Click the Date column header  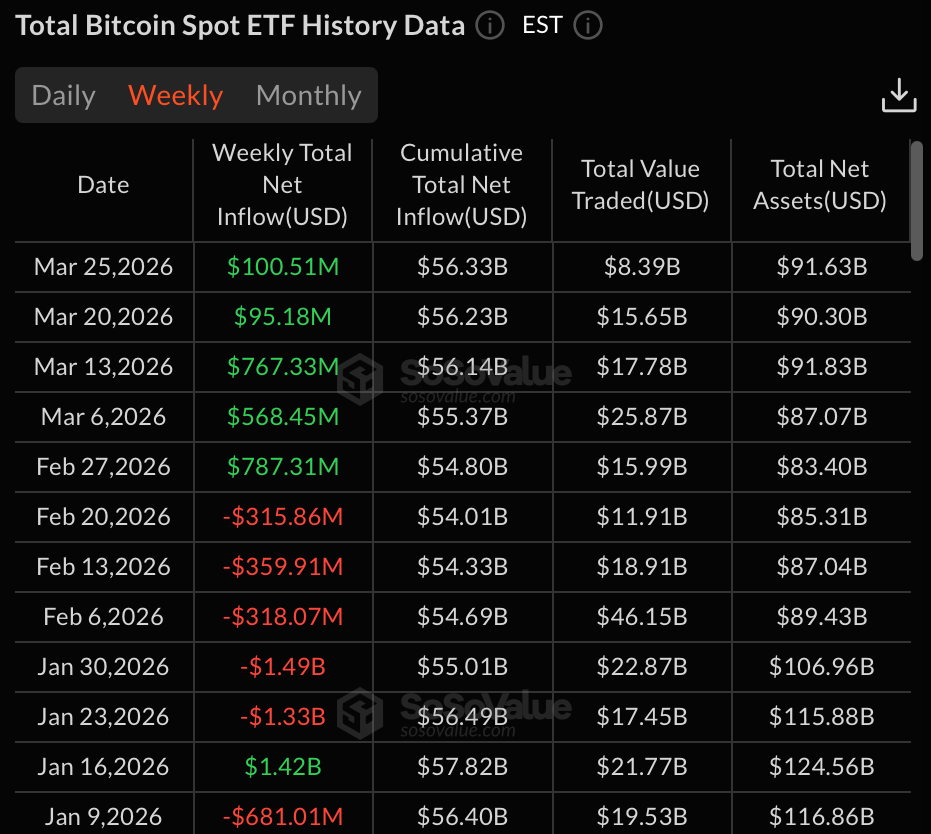[x=102, y=185]
